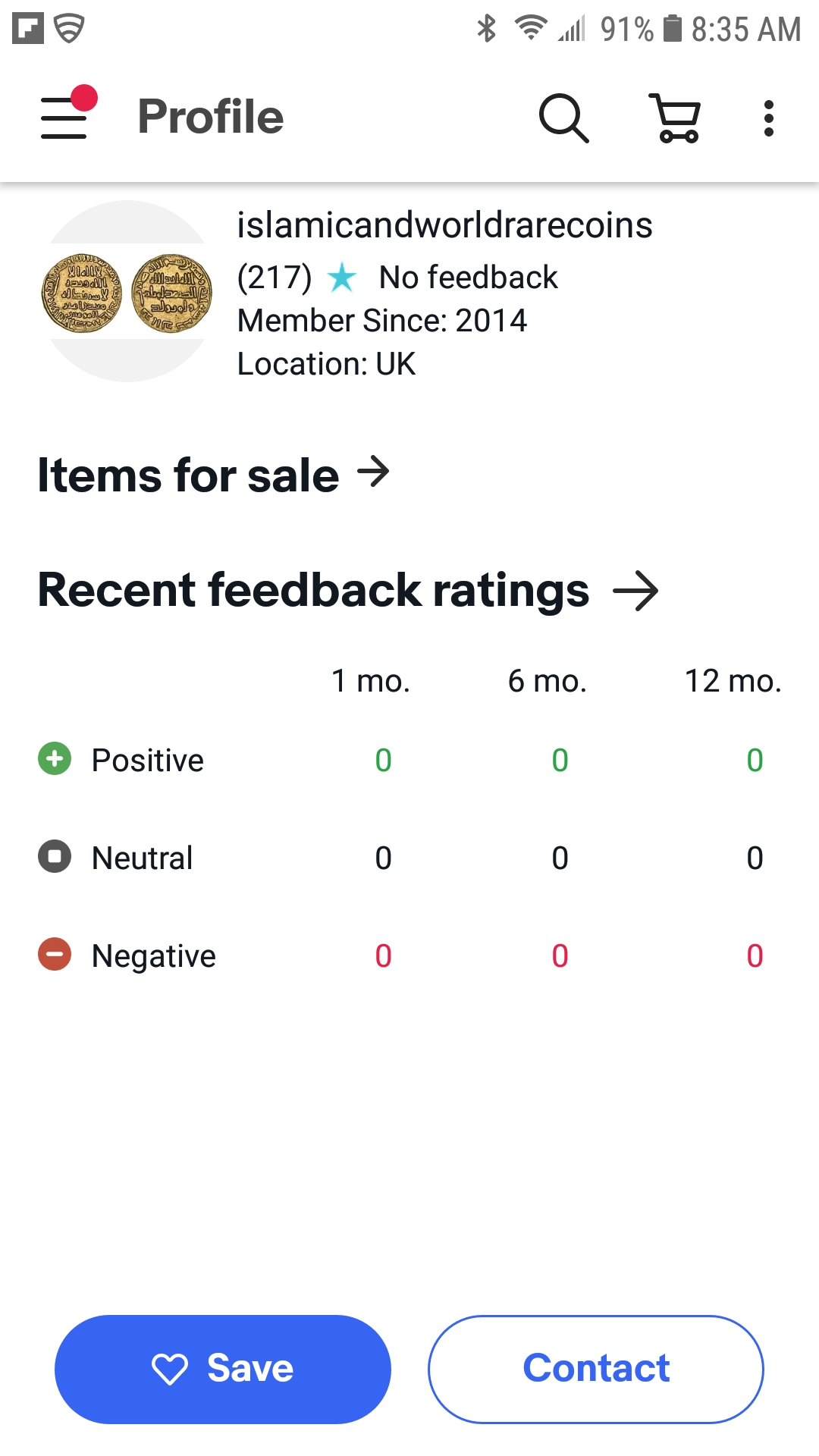Tap the 12 mo. Negative count
Image resolution: width=819 pixels, height=1456 pixels.
point(755,955)
